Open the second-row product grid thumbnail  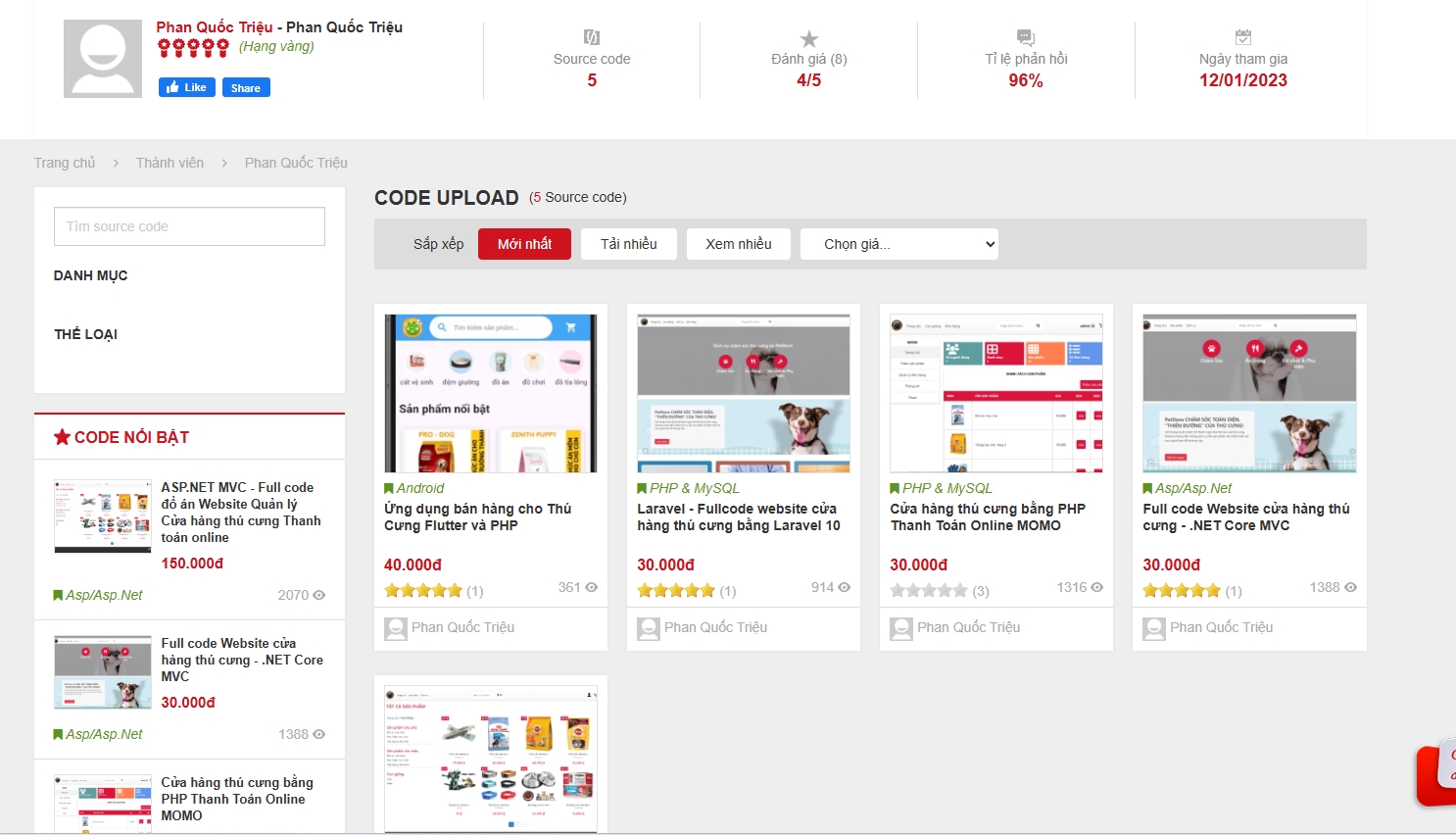click(491, 760)
